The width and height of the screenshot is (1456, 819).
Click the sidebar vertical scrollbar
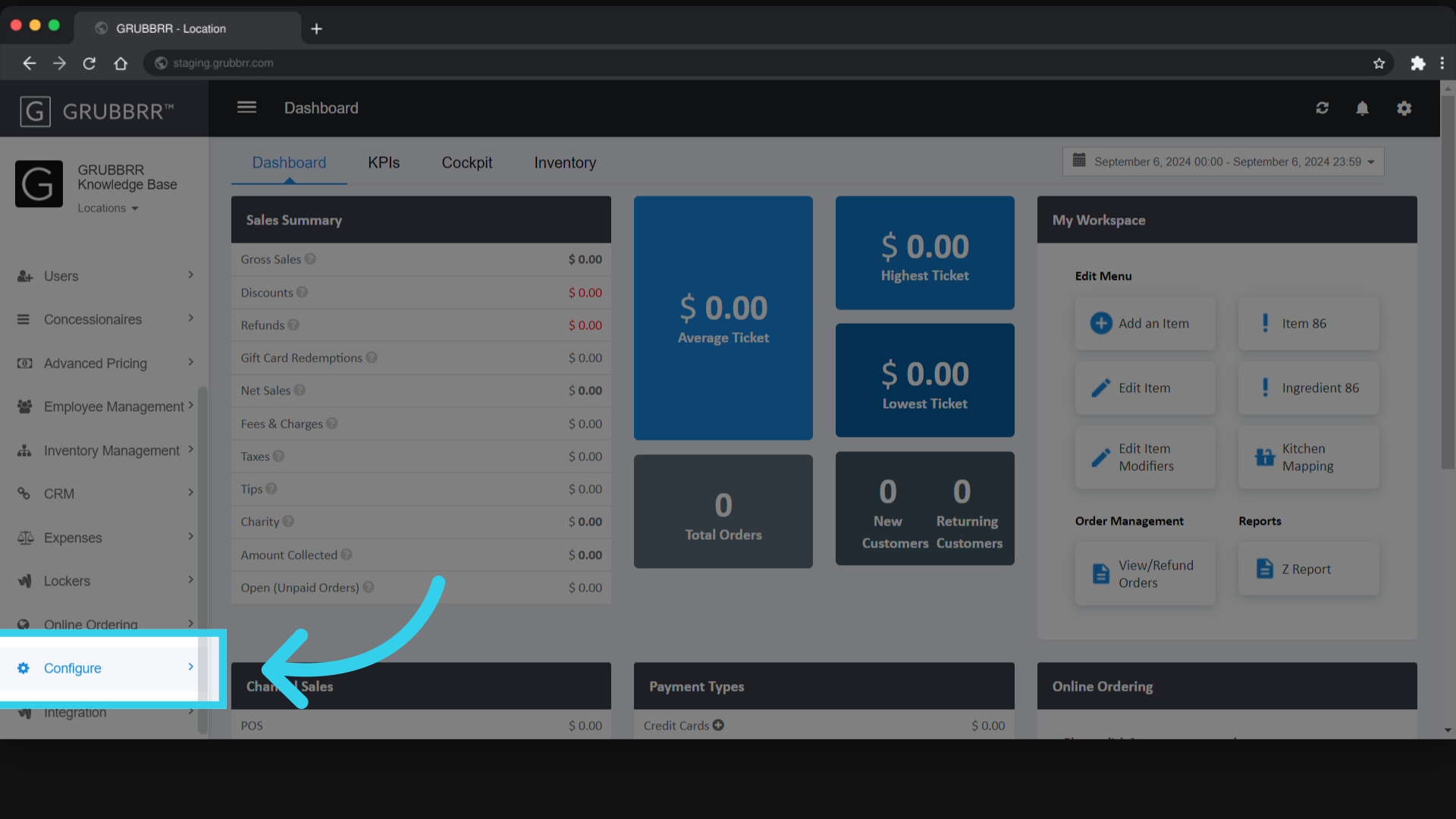point(202,560)
